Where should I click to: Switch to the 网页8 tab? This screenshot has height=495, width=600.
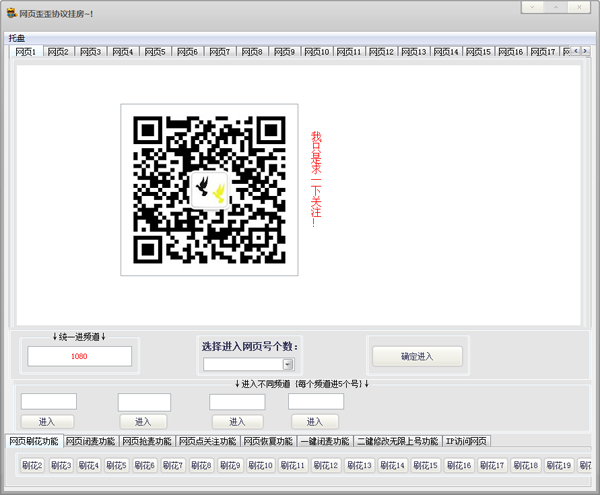click(252, 52)
